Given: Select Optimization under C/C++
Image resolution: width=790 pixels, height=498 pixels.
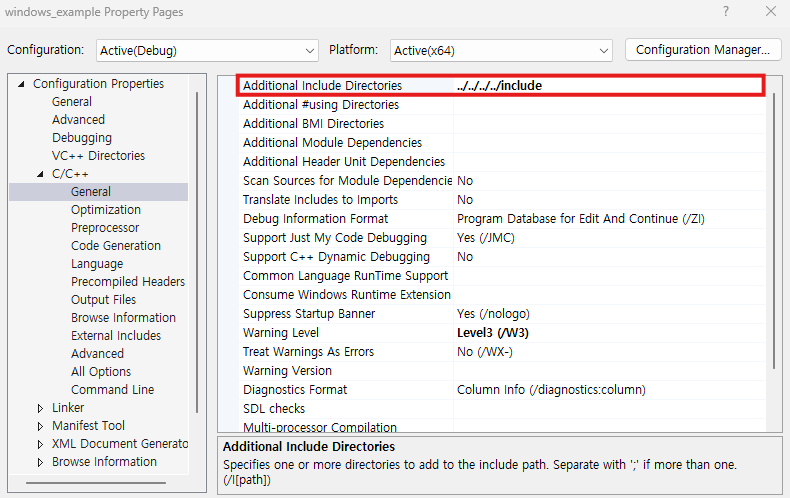Looking at the screenshot, I should click(x=106, y=210).
